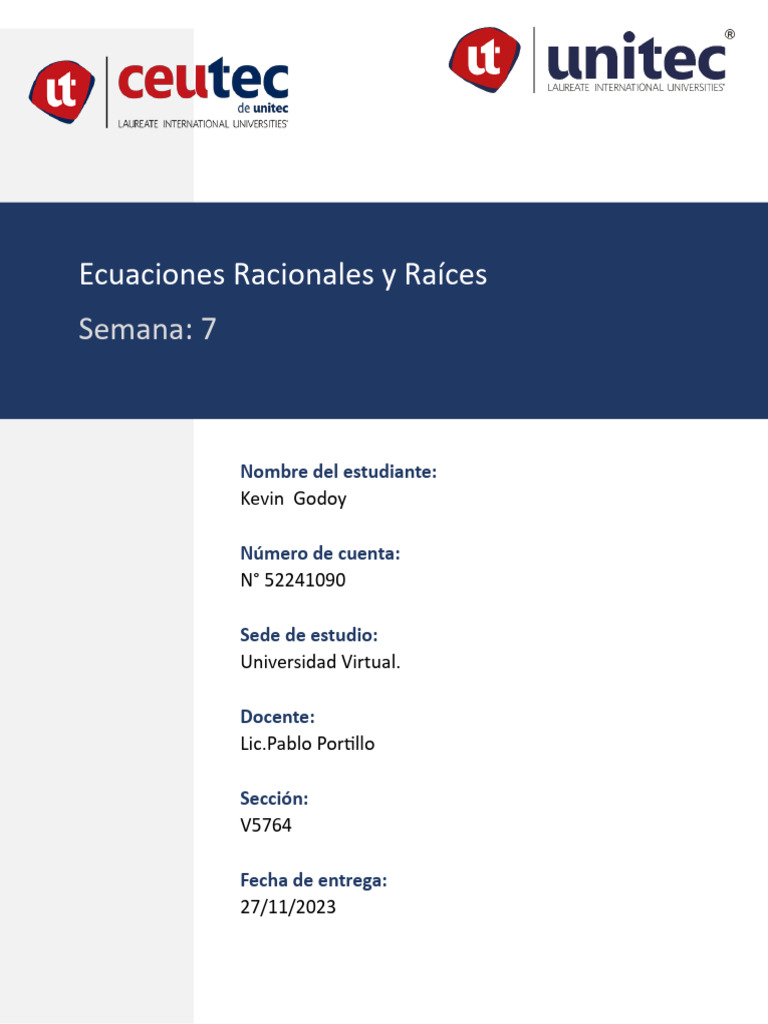The image size is (768, 1024).
Task: Click the Unitec red shield logo icon
Action: point(484,59)
